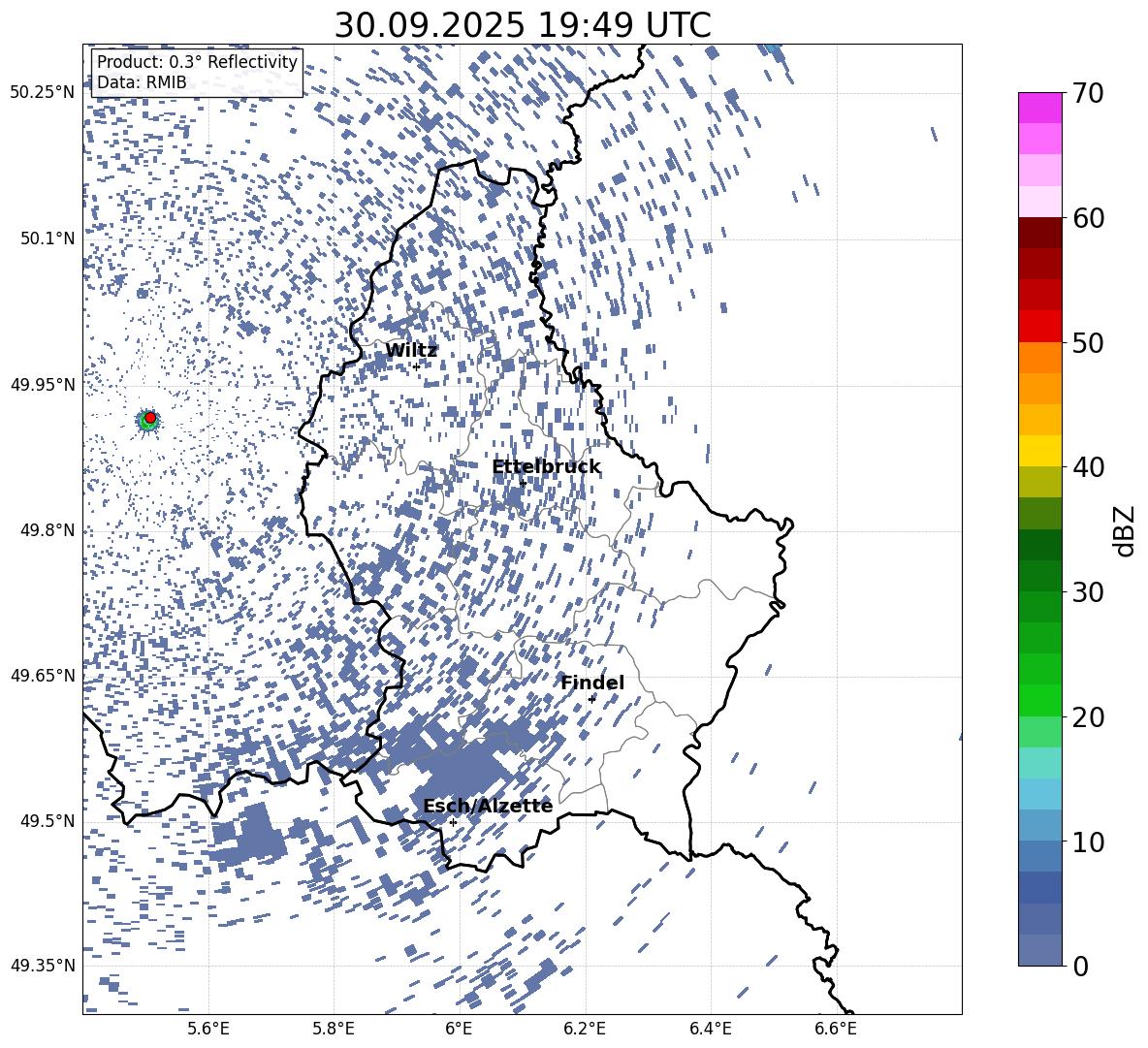Screen dimensions: 1148x1048
Task: Click the red radar site marker
Action: (x=150, y=418)
